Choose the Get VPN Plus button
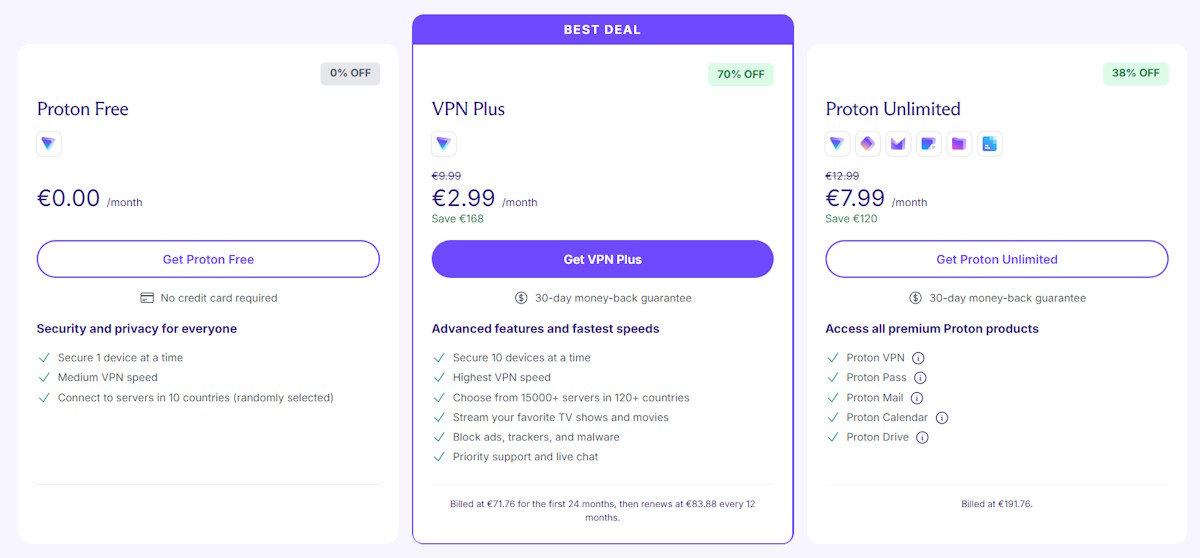The image size is (1200, 558). [602, 259]
